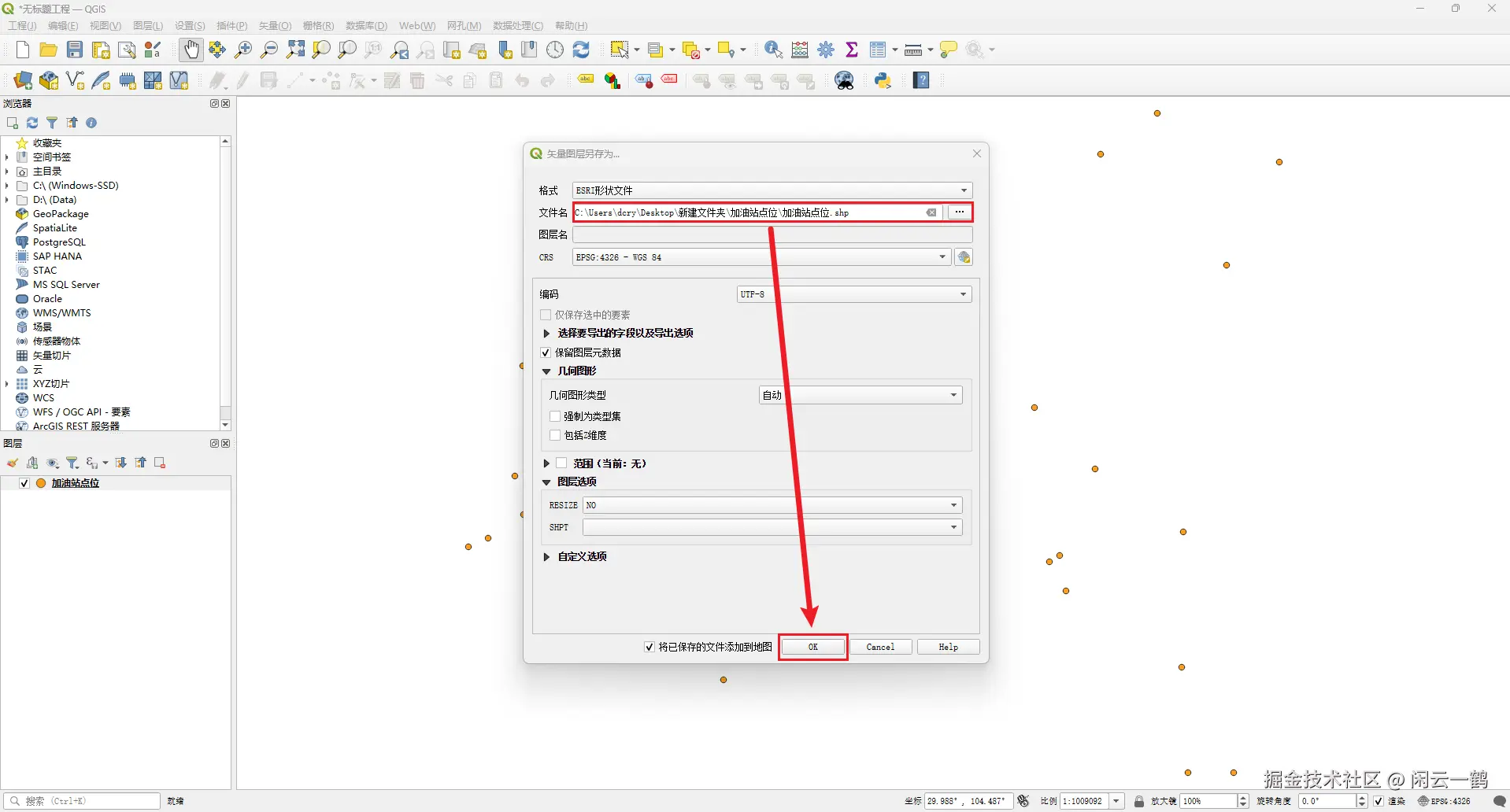Toggle the 渲染 checkbox in status bar

(1379, 801)
